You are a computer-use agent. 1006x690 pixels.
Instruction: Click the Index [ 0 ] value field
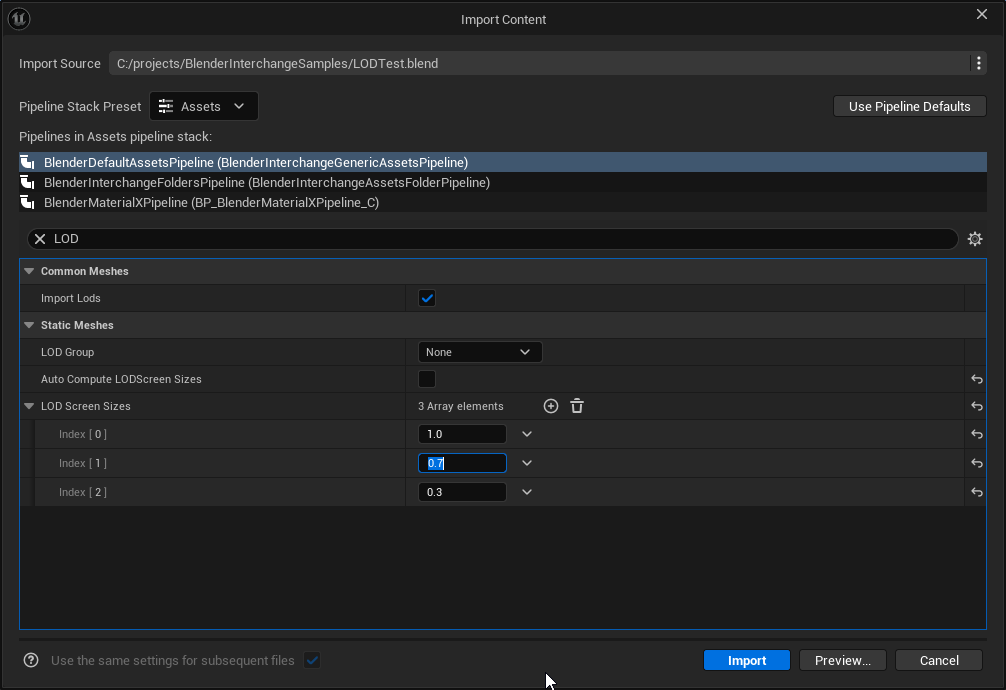[x=462, y=434]
